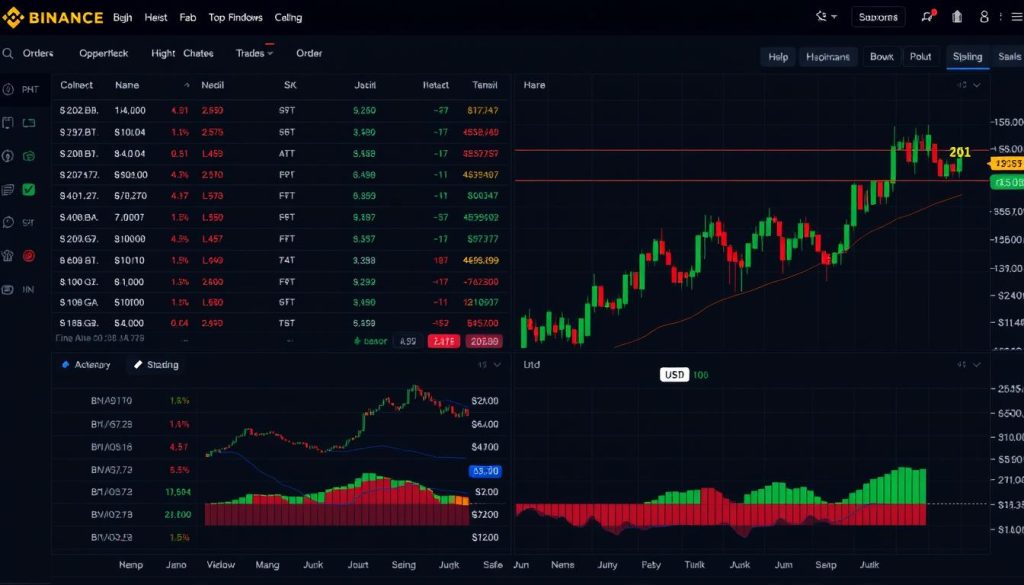Image resolution: width=1024 pixels, height=585 pixels.
Task: Click the red circle sidebar icon
Action: coord(29,256)
